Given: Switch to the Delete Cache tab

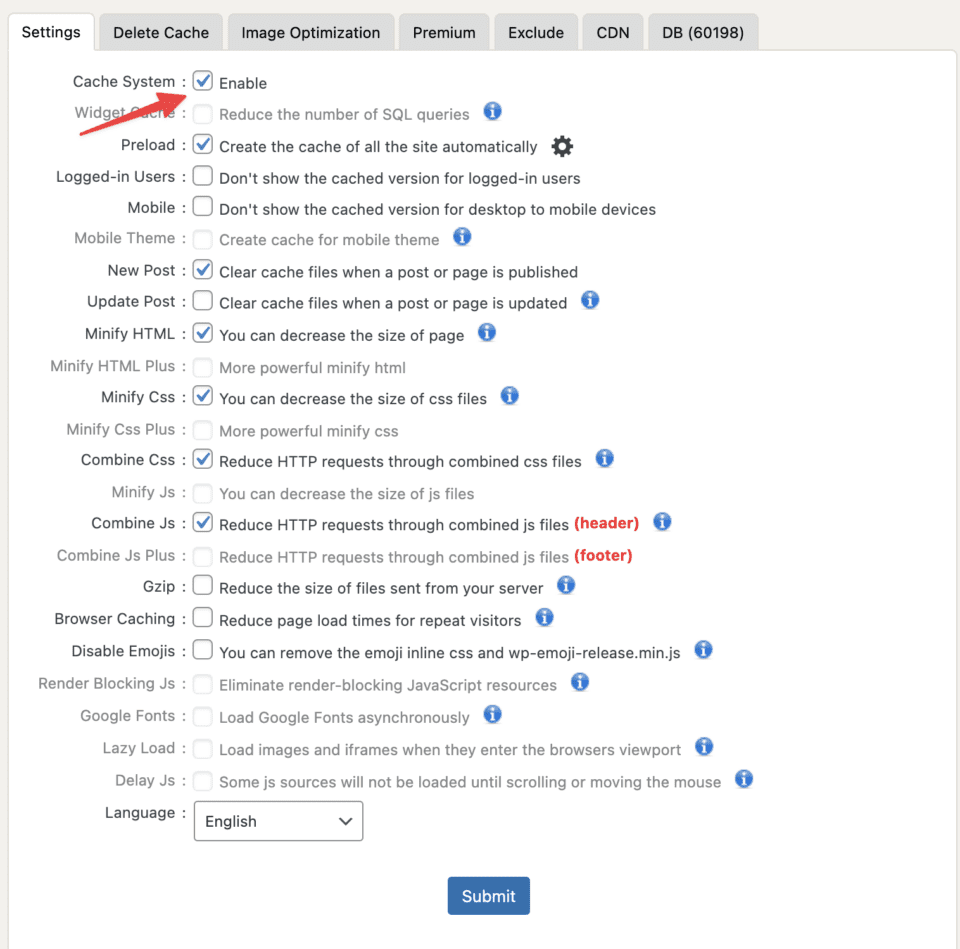Looking at the screenshot, I should [x=161, y=32].
